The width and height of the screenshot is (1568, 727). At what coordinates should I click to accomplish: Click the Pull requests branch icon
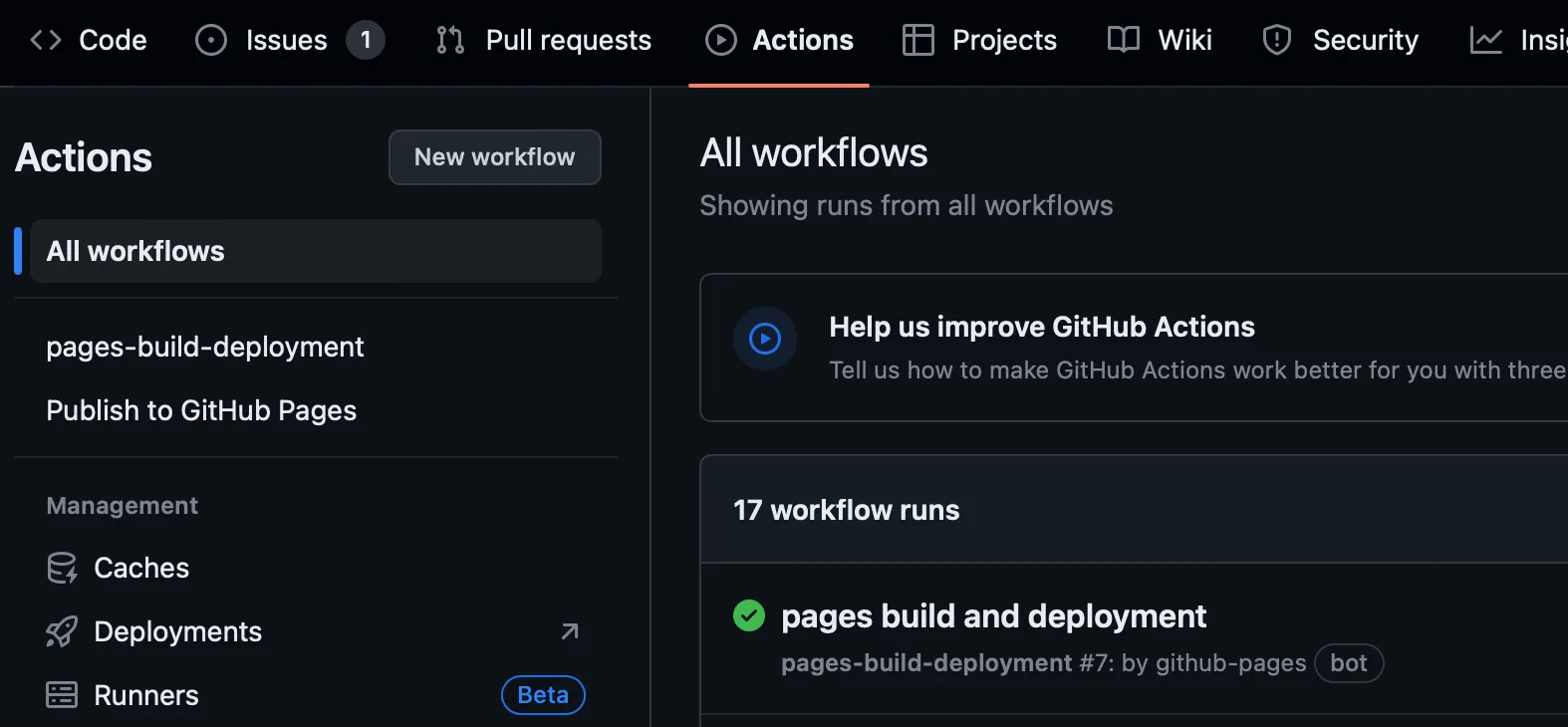450,40
